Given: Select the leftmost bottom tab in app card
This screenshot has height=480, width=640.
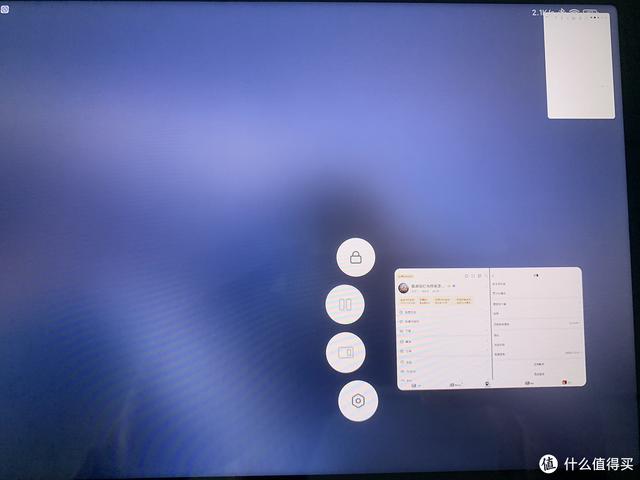Looking at the screenshot, I should 416,383.
